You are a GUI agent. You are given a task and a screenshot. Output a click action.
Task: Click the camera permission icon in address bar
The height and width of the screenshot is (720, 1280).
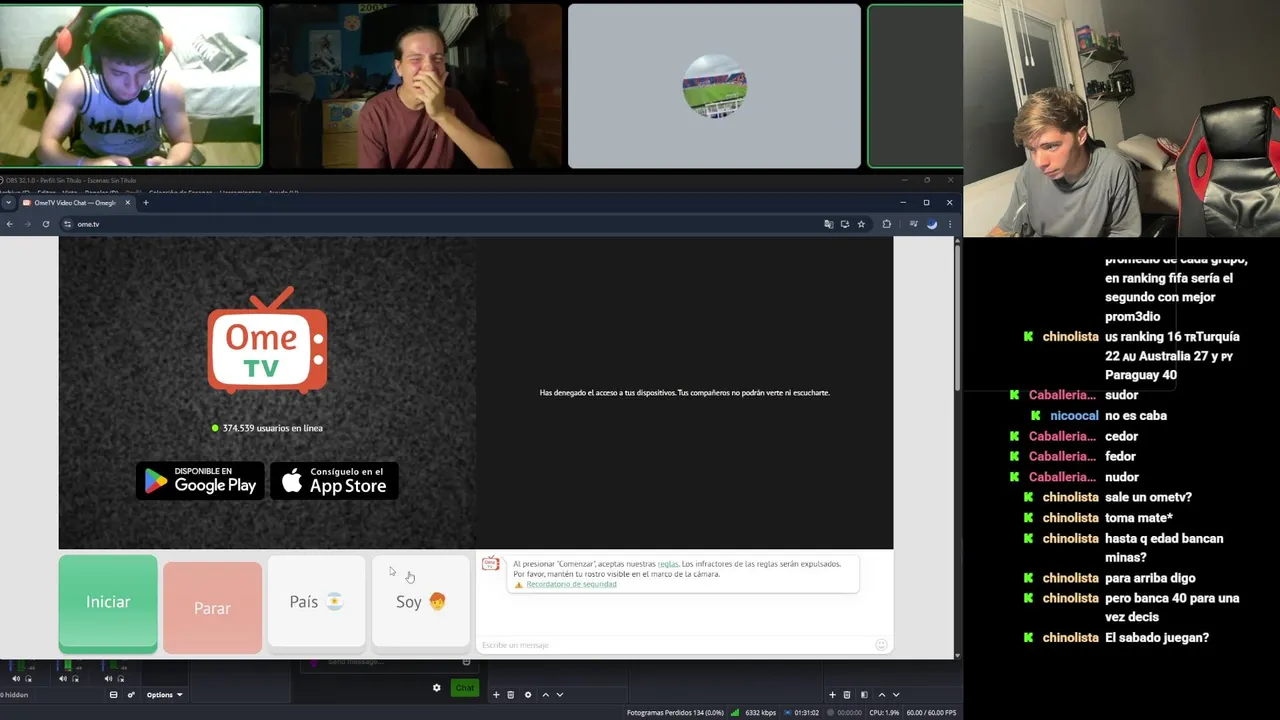click(845, 224)
